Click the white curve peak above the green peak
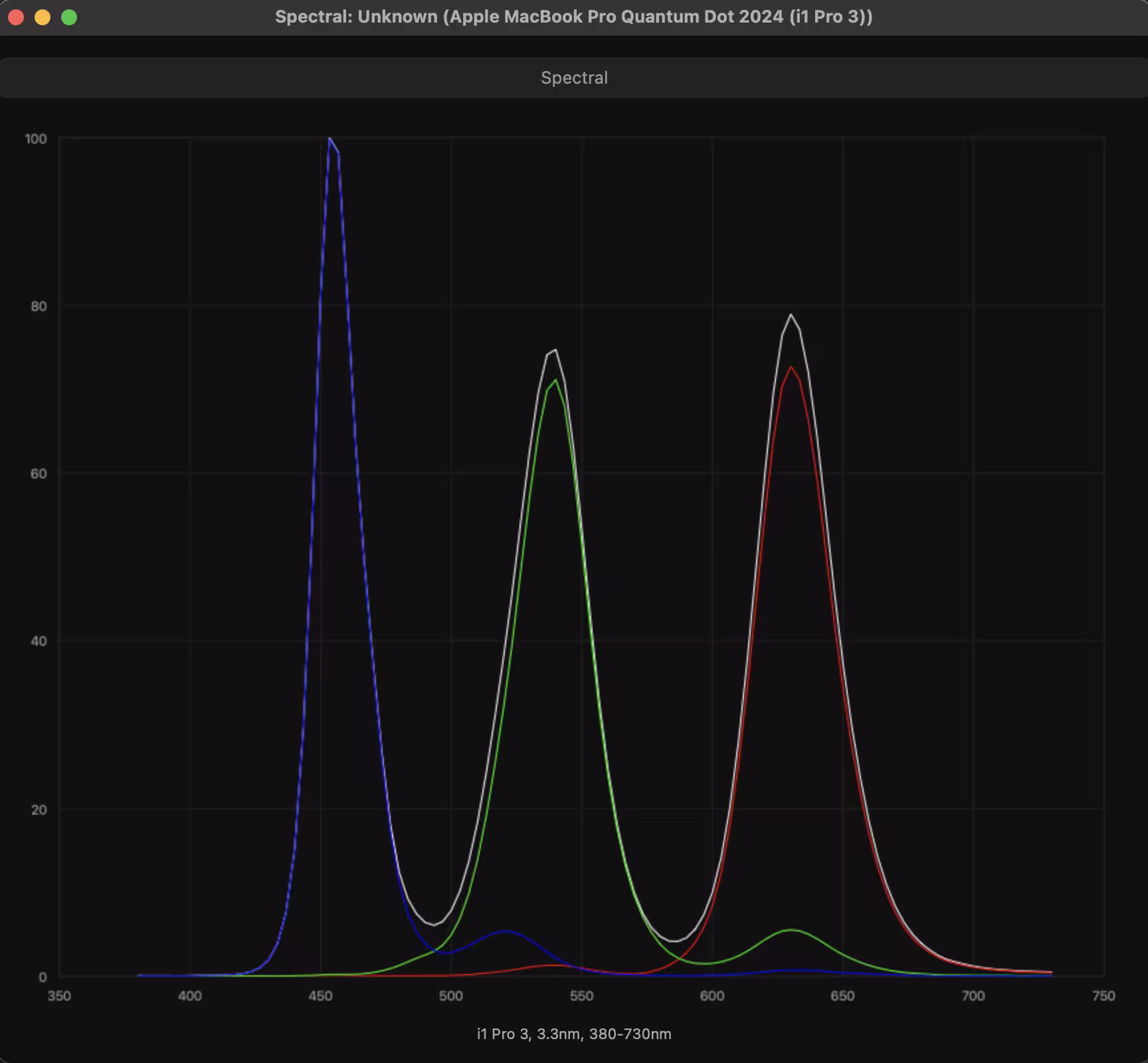Image resolution: width=1148 pixels, height=1063 pixels. pyautogui.click(x=555, y=350)
